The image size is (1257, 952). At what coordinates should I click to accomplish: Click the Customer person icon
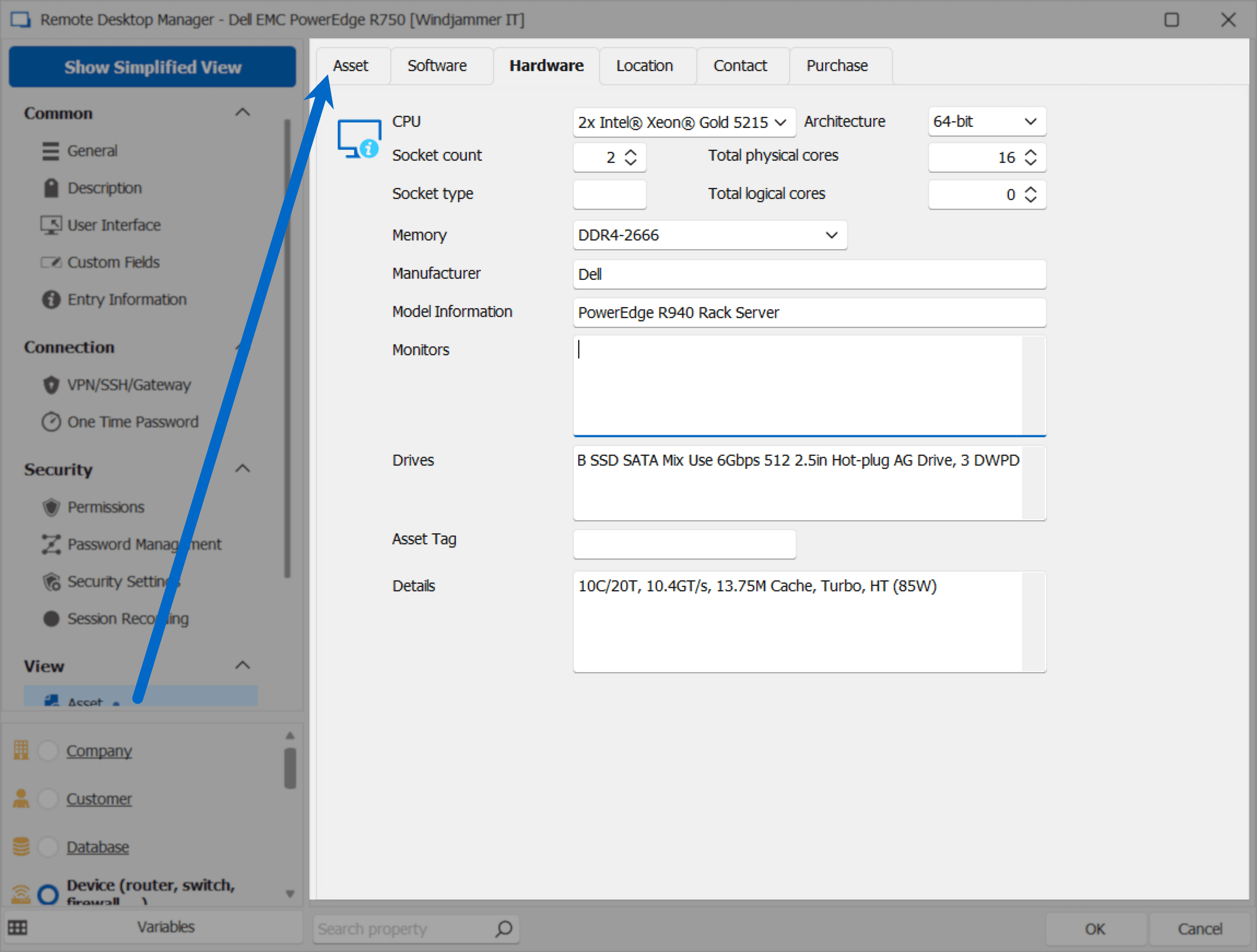[x=21, y=798]
